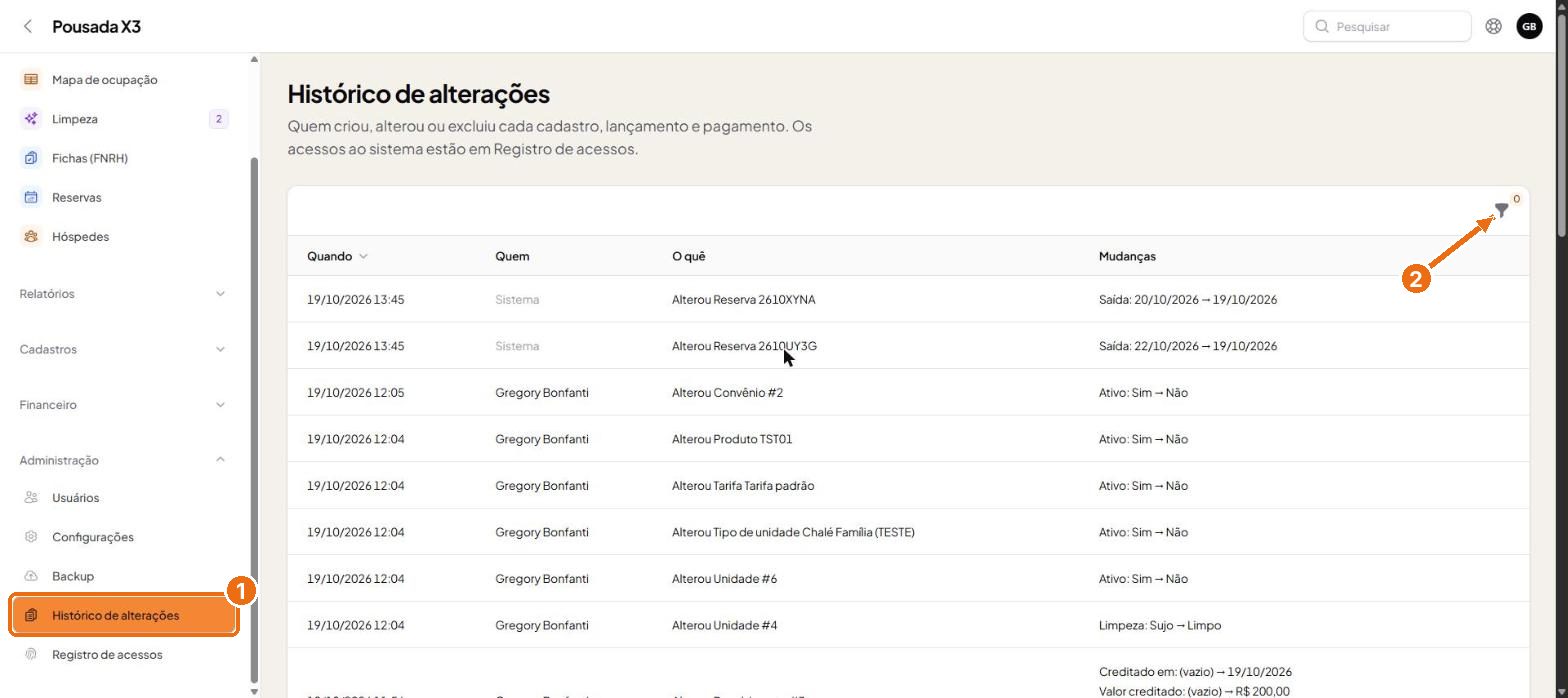The height and width of the screenshot is (698, 1568).
Task: Click the Limpeza: Sujo → Limpo cell
Action: [1160, 626]
